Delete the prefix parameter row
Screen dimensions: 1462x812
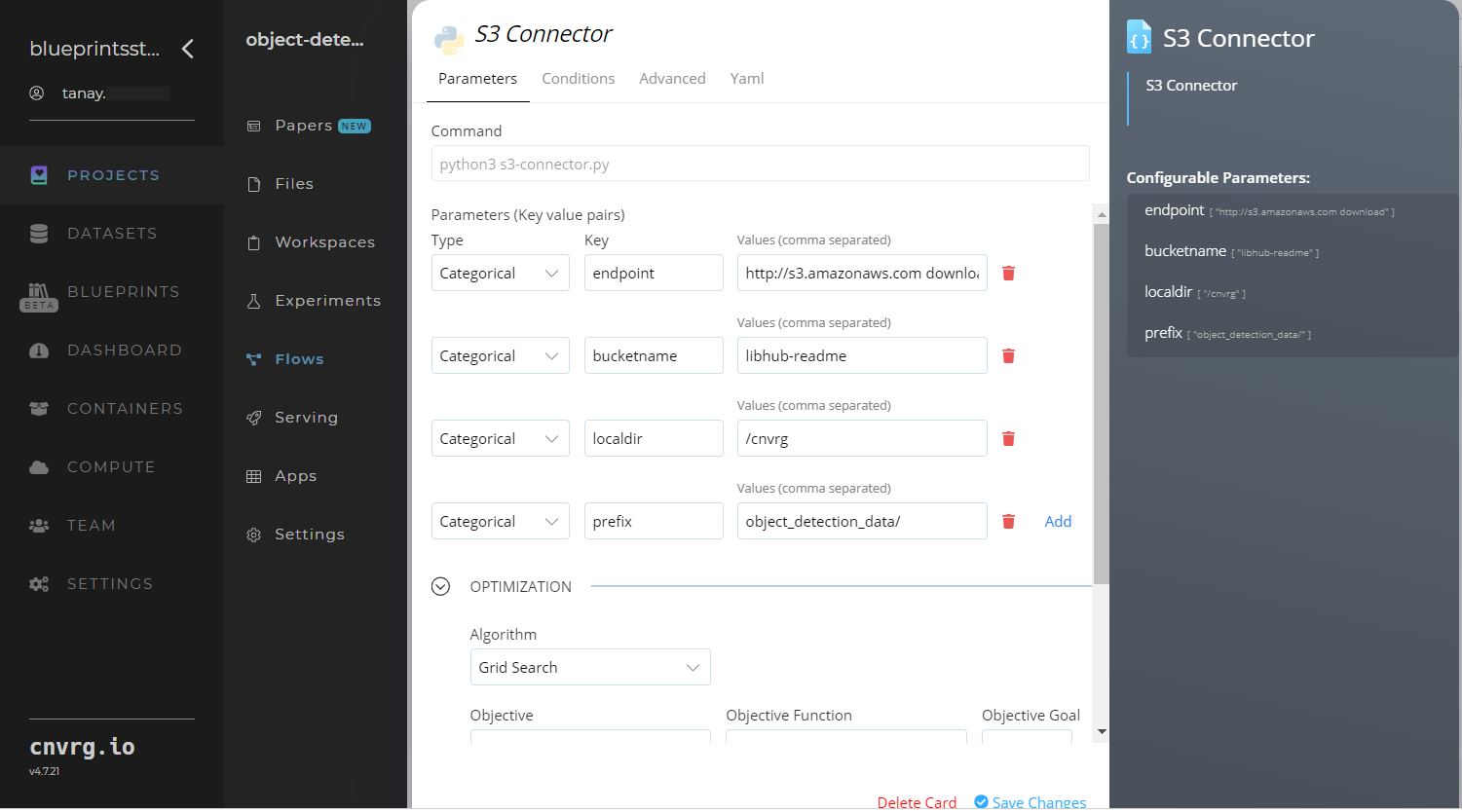pos(1009,521)
